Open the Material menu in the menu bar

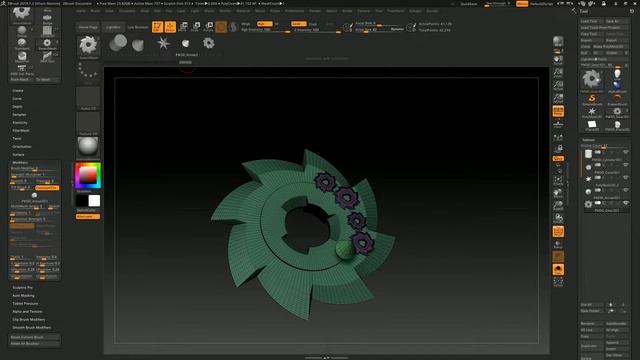point(243,11)
